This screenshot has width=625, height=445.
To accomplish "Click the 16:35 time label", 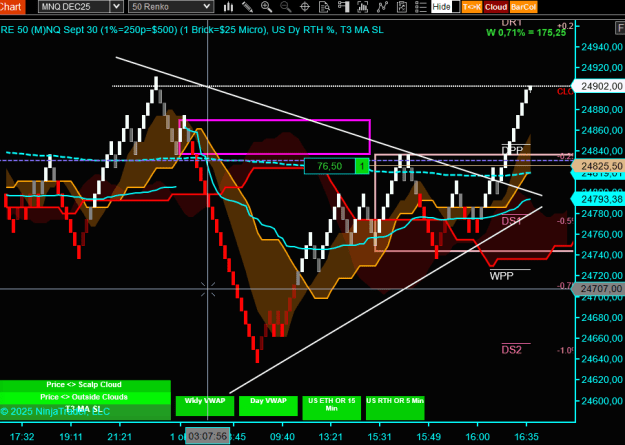I will tap(527, 437).
